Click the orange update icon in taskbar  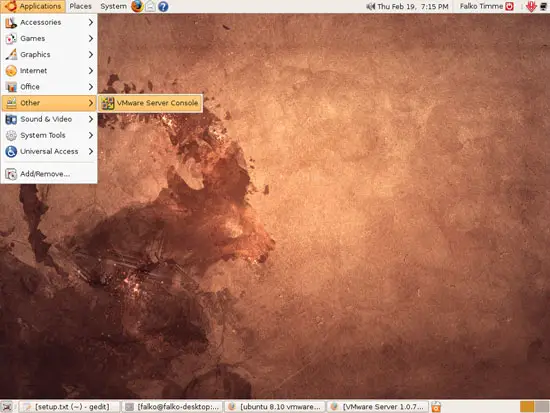coord(436,407)
